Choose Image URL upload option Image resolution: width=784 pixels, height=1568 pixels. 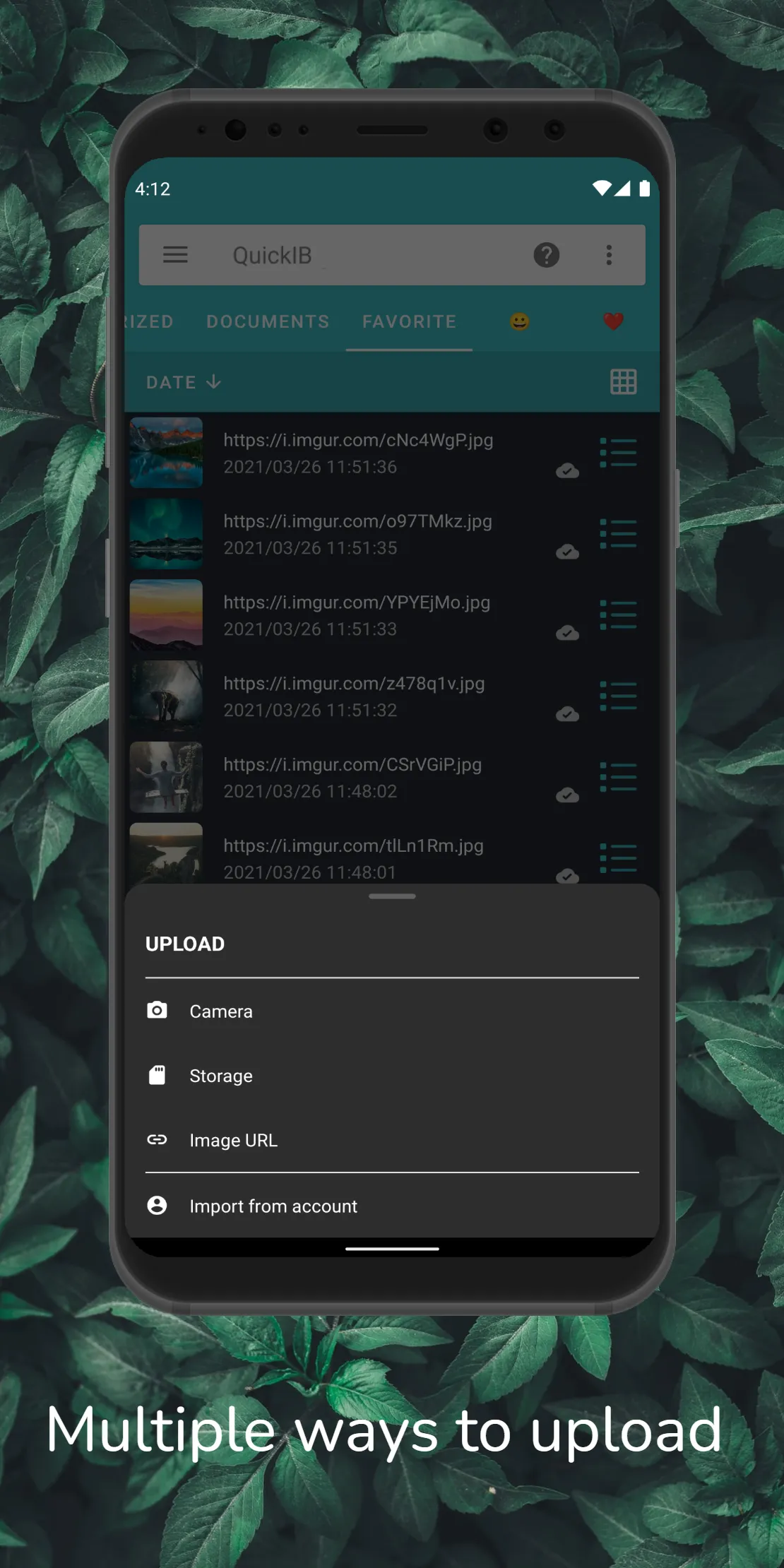(x=392, y=1140)
